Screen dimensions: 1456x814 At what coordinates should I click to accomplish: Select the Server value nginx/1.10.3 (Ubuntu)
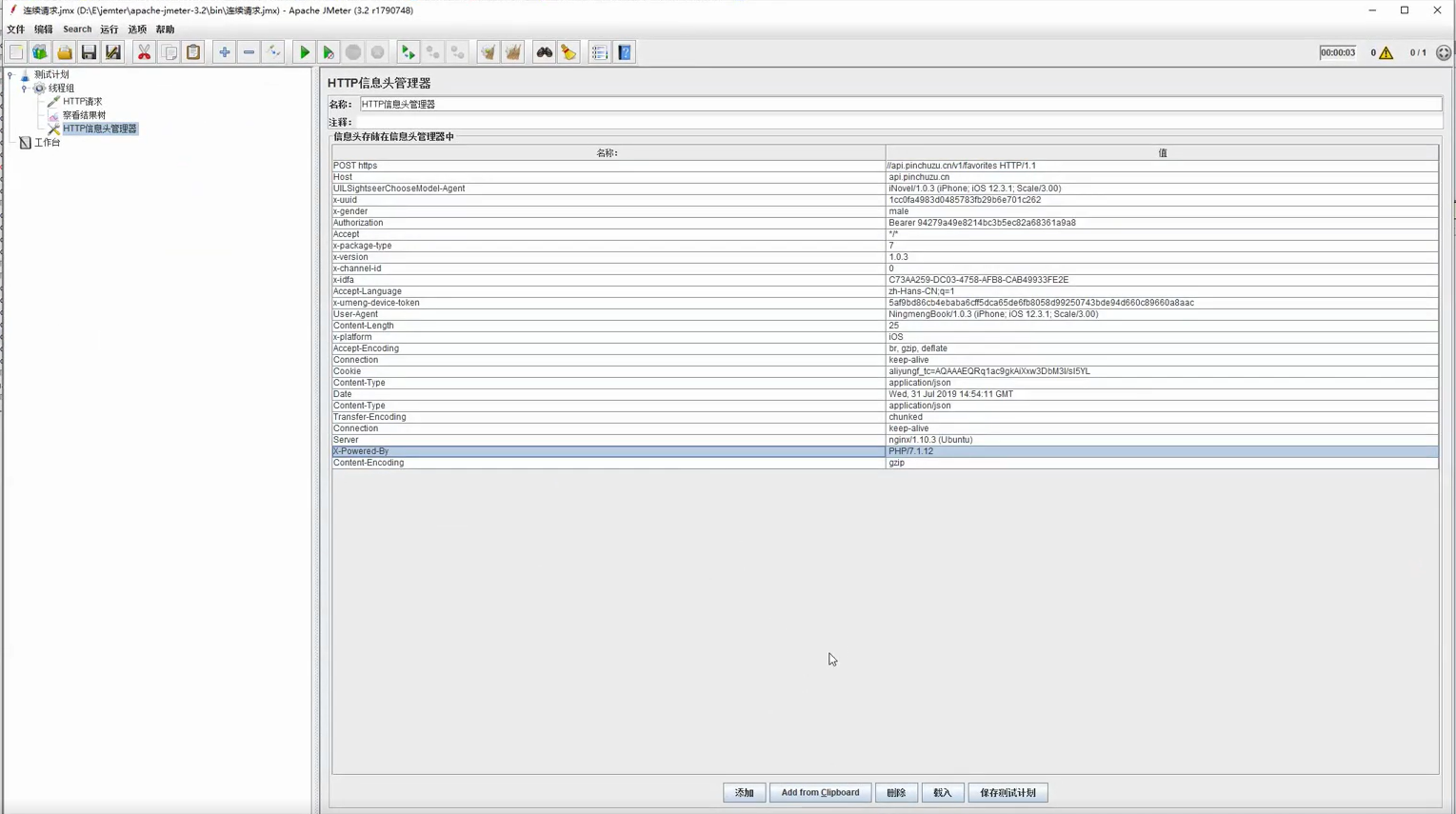(x=1162, y=440)
